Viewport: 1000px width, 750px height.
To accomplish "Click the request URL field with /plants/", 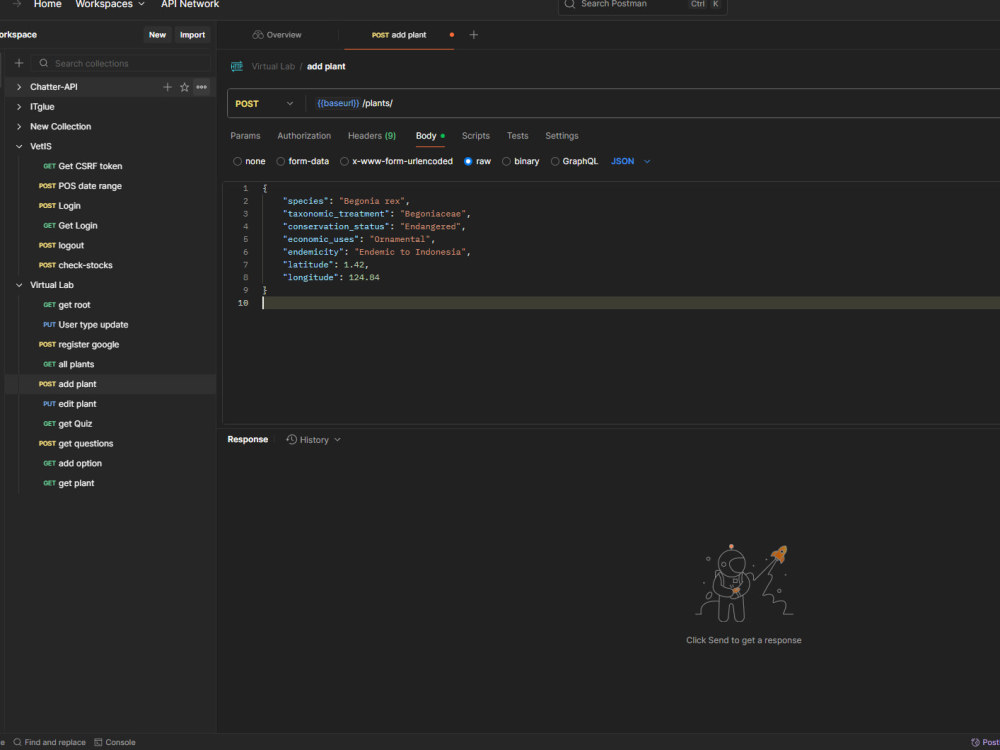I will 651,103.
